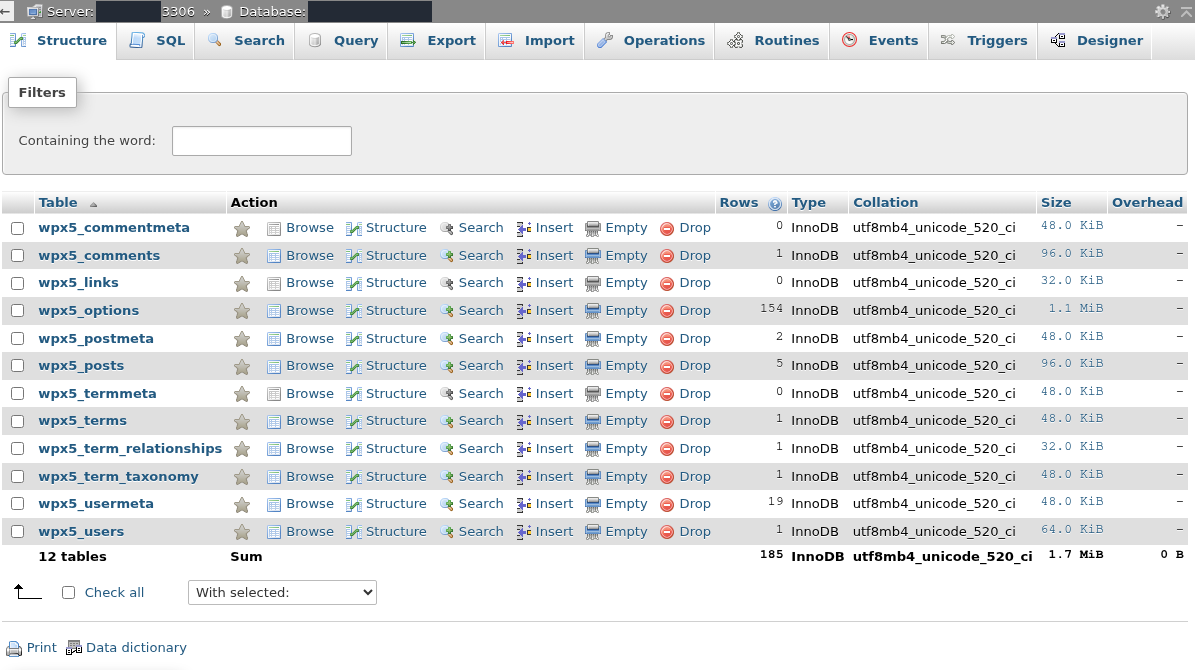1195x670 pixels.
Task: Mark wpx5_options table as favorite star
Action: [x=242, y=311]
